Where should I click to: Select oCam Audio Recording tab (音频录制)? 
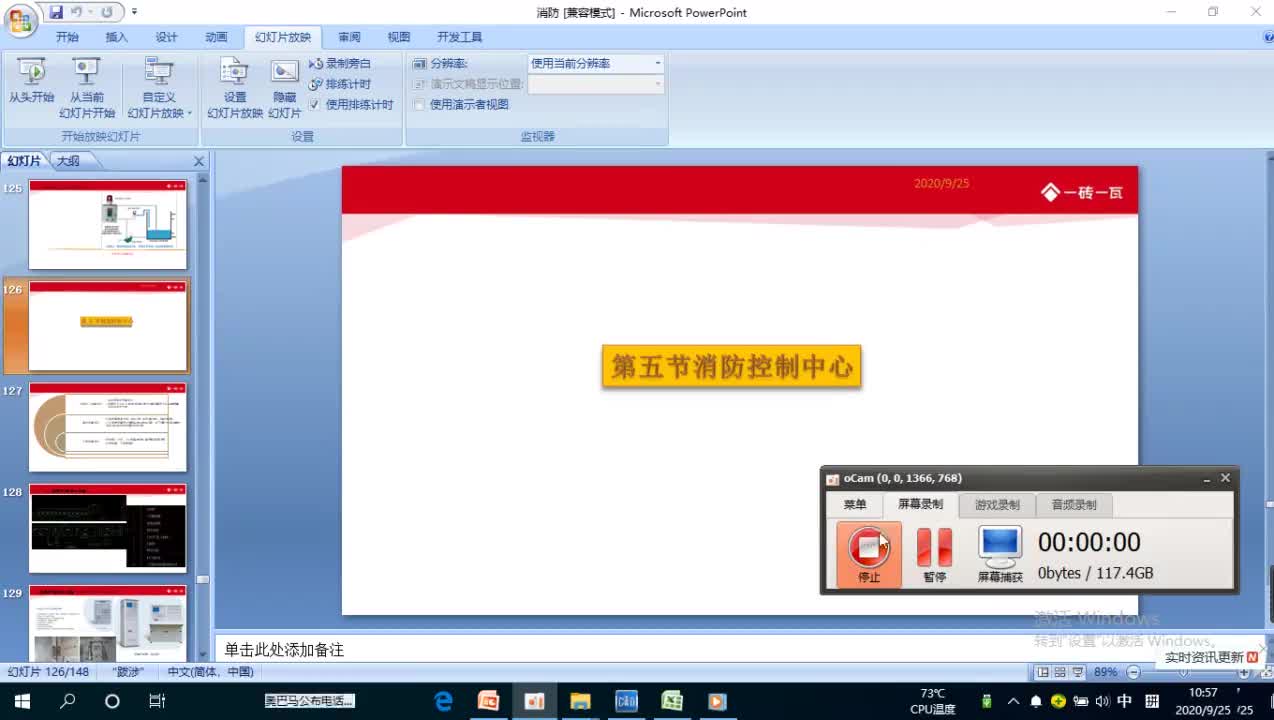coord(1074,505)
